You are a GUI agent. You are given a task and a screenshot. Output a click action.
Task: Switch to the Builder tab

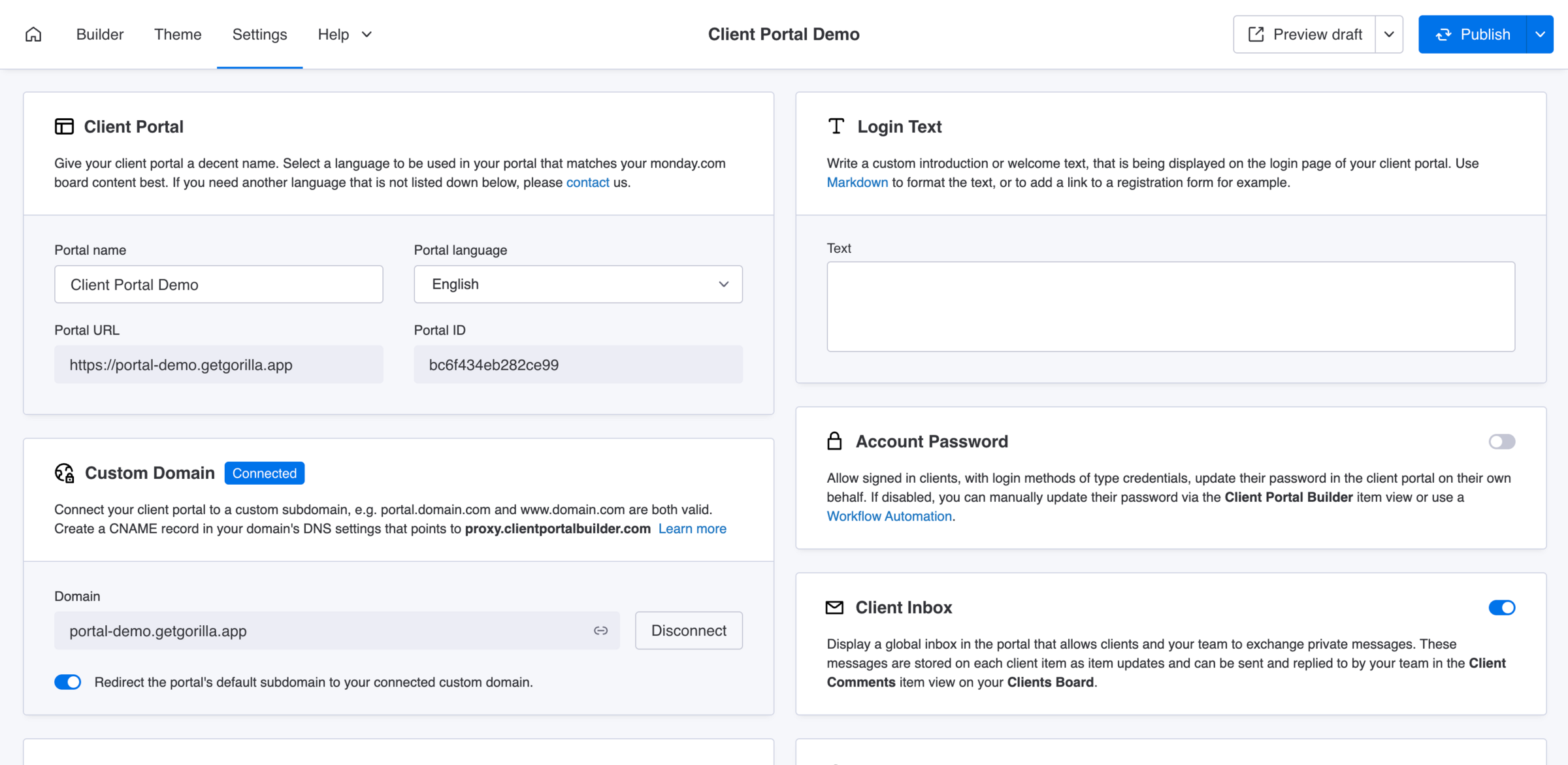99,34
